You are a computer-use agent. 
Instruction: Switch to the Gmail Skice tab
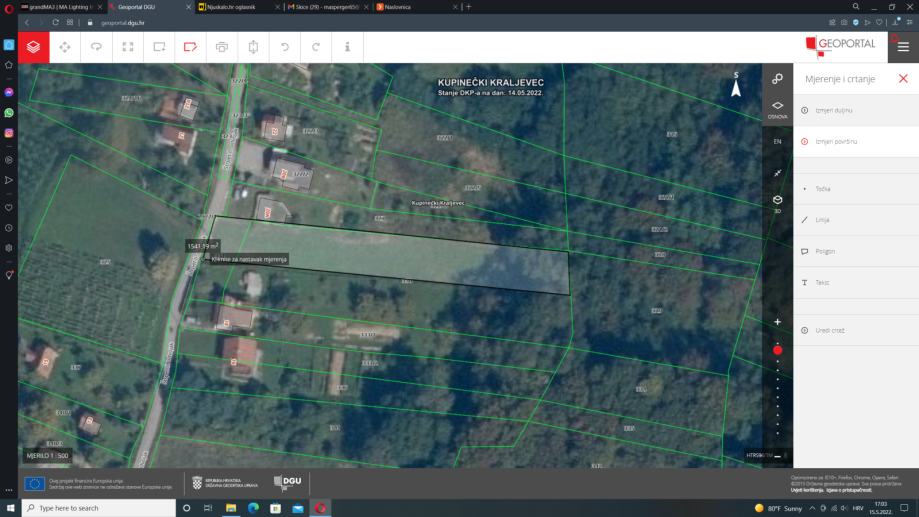point(326,7)
